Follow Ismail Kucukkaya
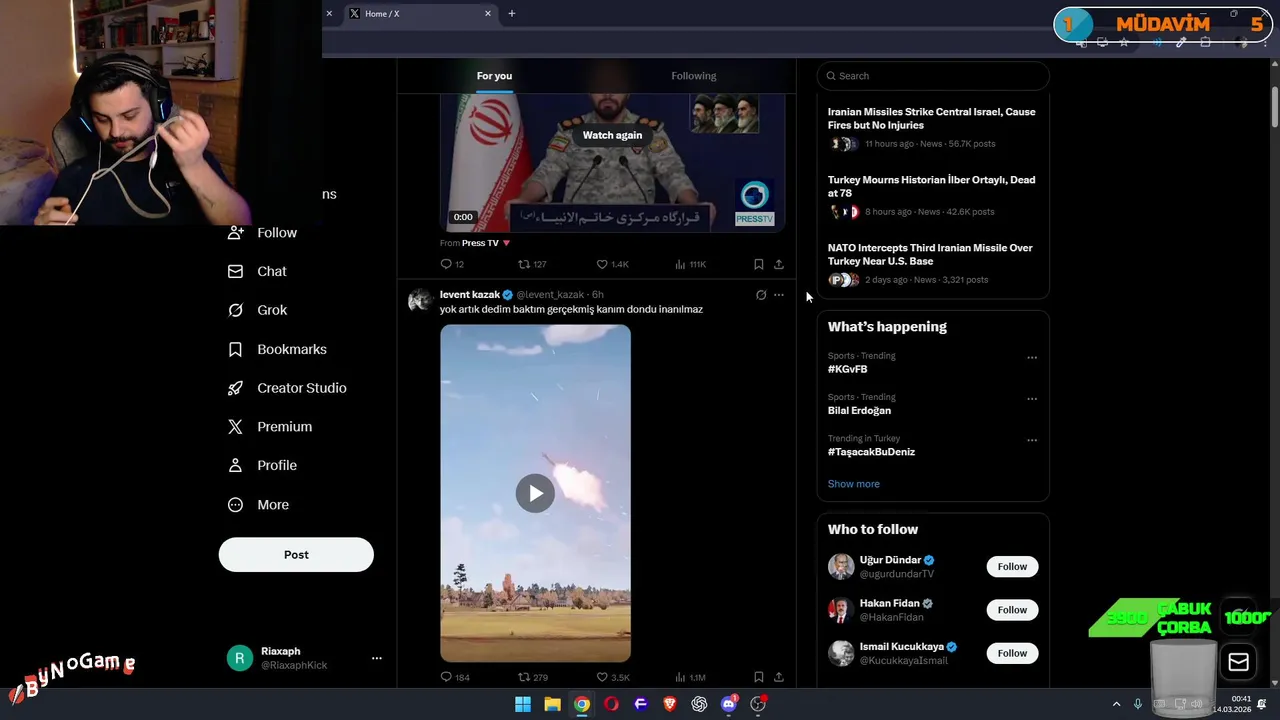 [1012, 653]
